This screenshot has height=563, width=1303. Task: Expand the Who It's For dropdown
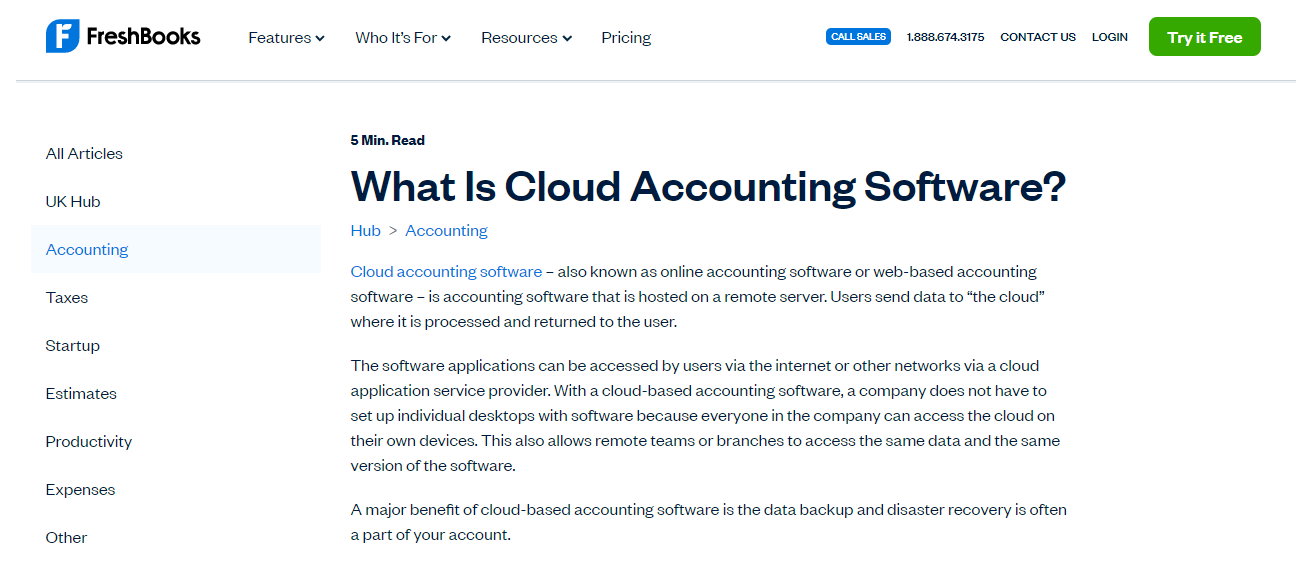403,38
